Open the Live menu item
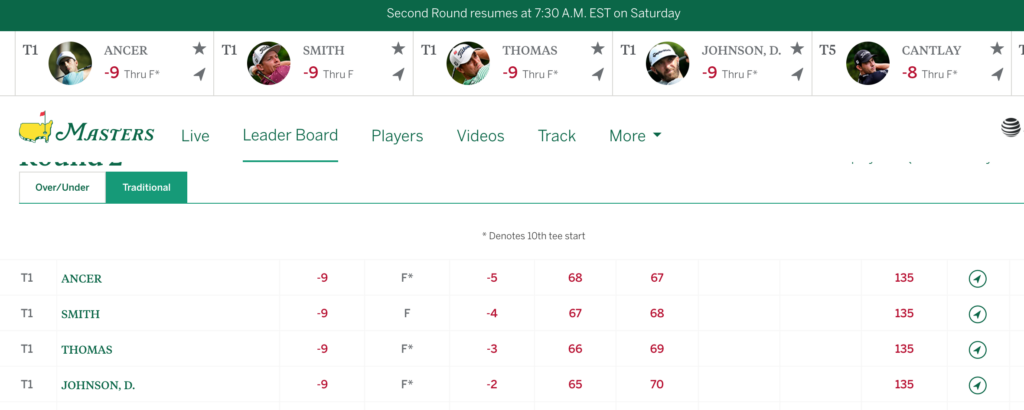Screen dimensions: 1024x410 pos(195,136)
